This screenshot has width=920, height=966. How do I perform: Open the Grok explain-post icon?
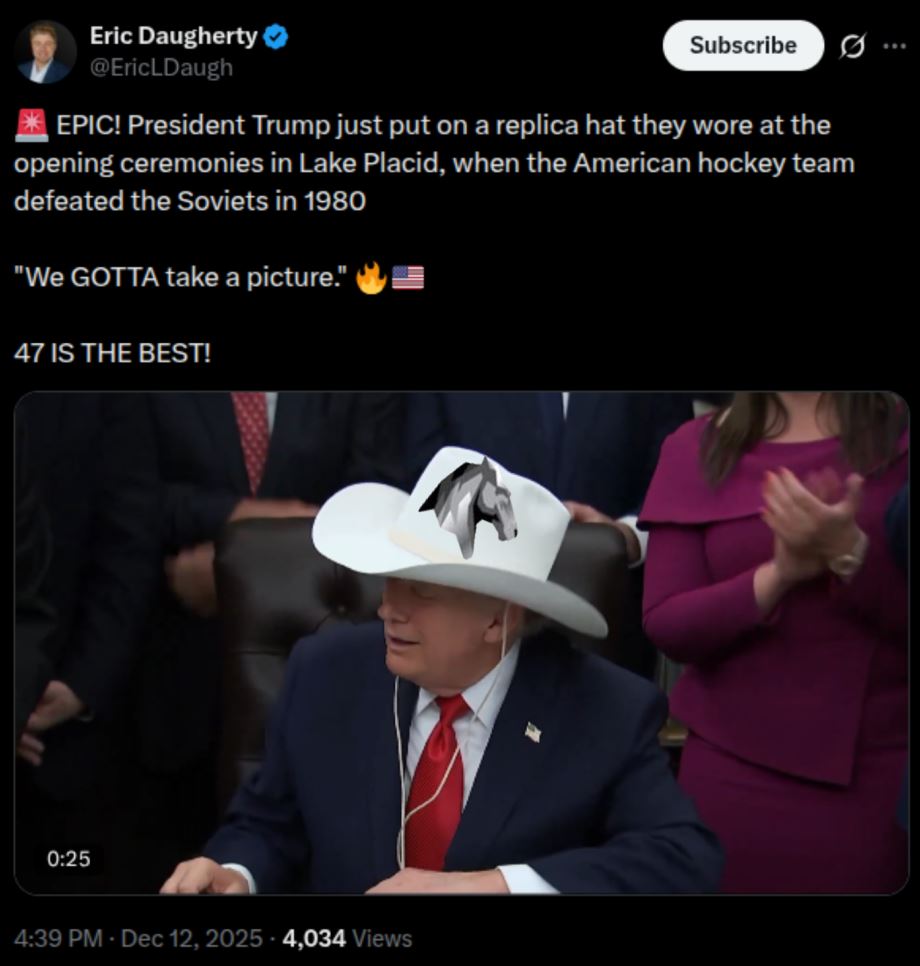pos(852,46)
